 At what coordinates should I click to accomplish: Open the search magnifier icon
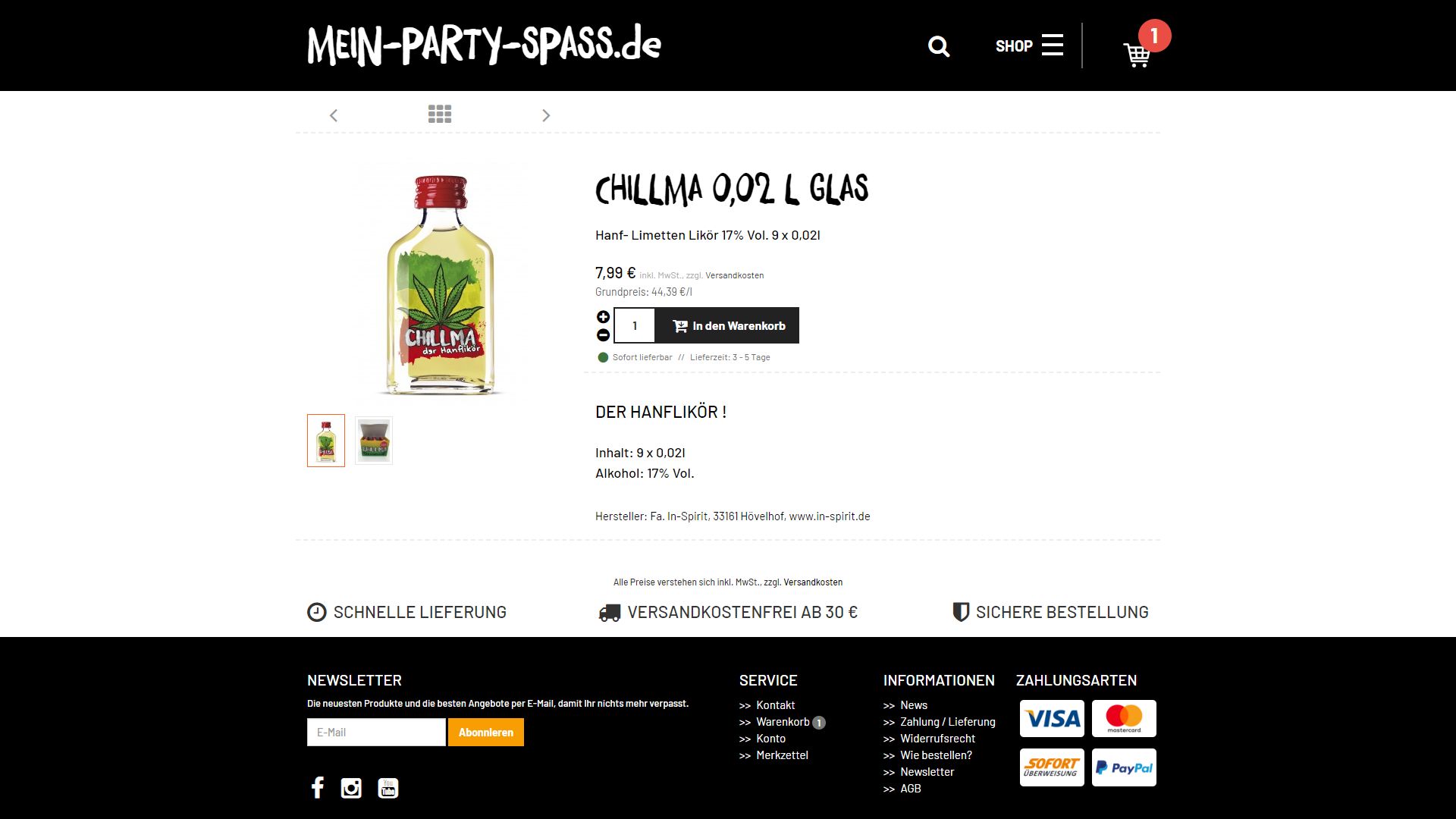[939, 46]
